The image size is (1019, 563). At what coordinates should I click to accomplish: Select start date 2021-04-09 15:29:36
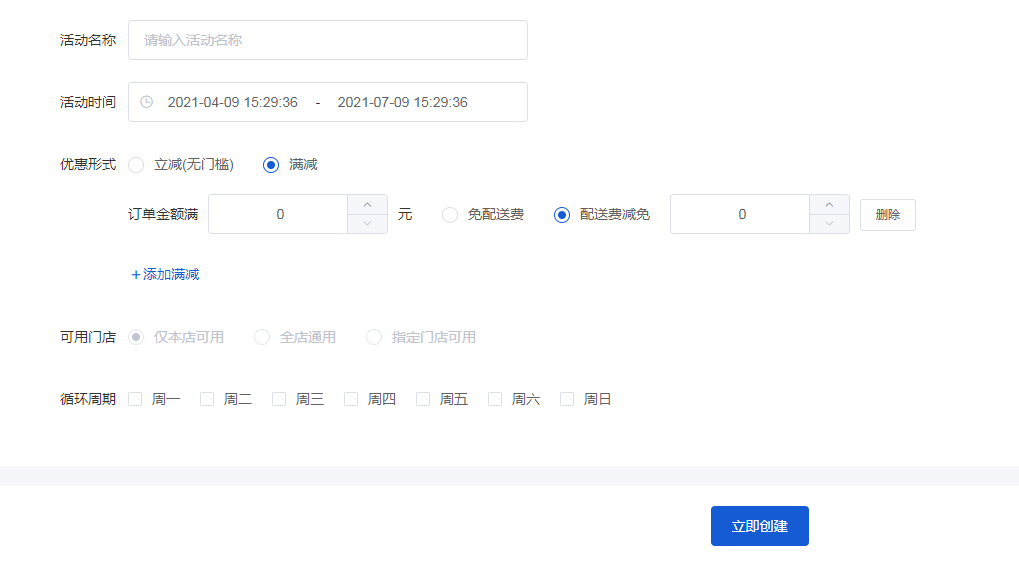click(x=233, y=102)
